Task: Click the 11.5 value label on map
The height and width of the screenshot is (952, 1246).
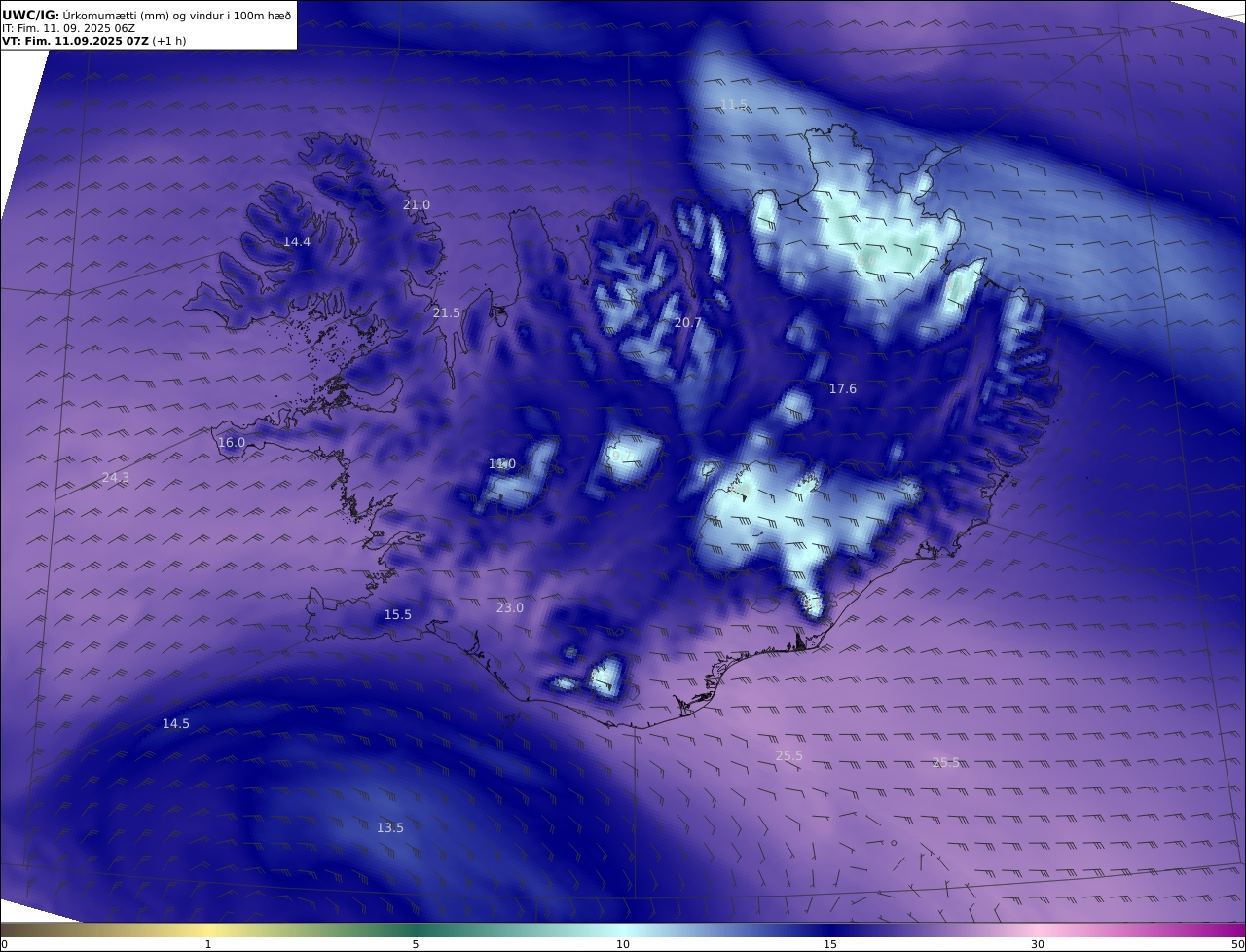Action: tap(734, 104)
